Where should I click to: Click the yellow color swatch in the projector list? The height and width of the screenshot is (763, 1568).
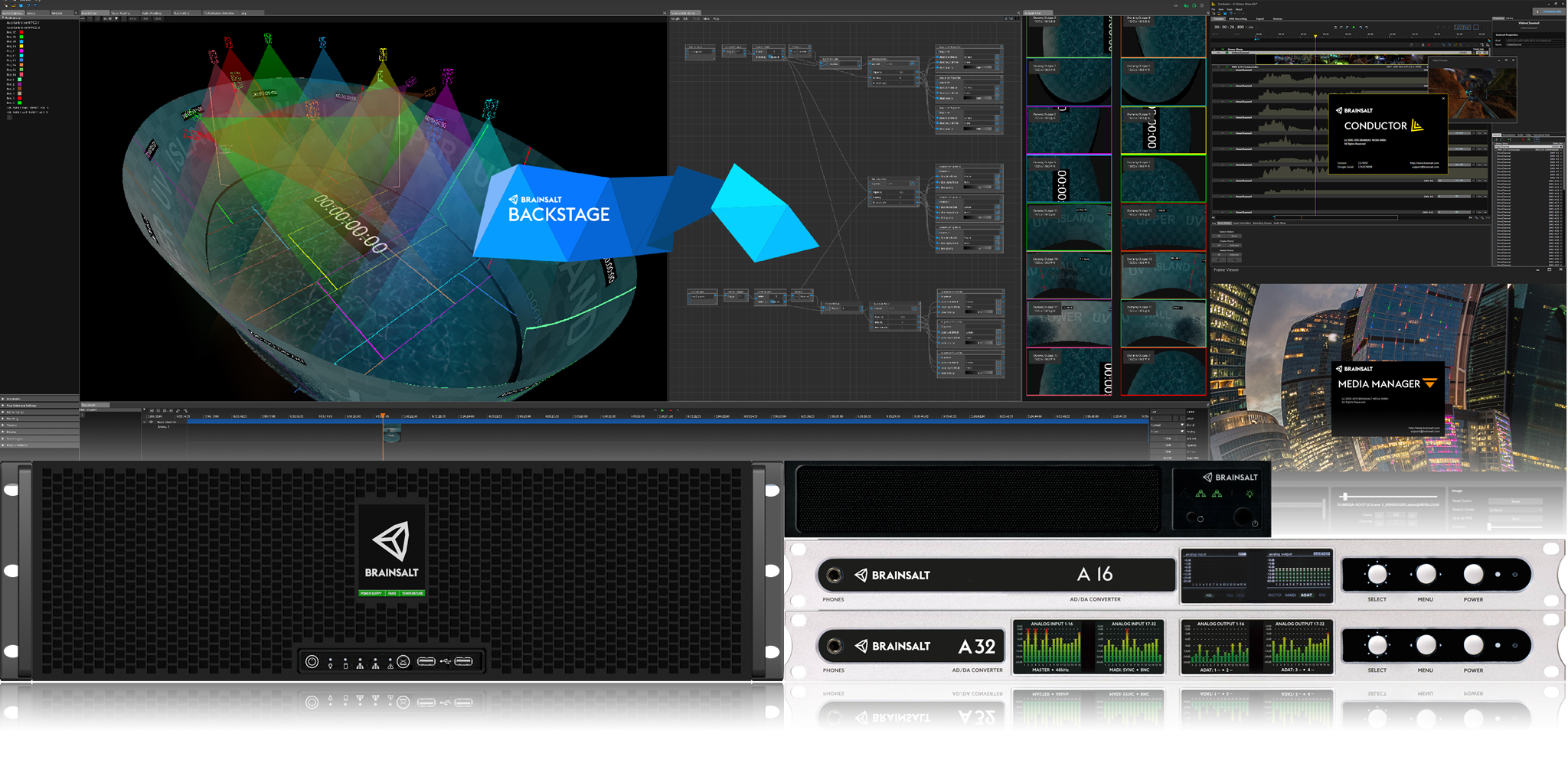pos(21,46)
